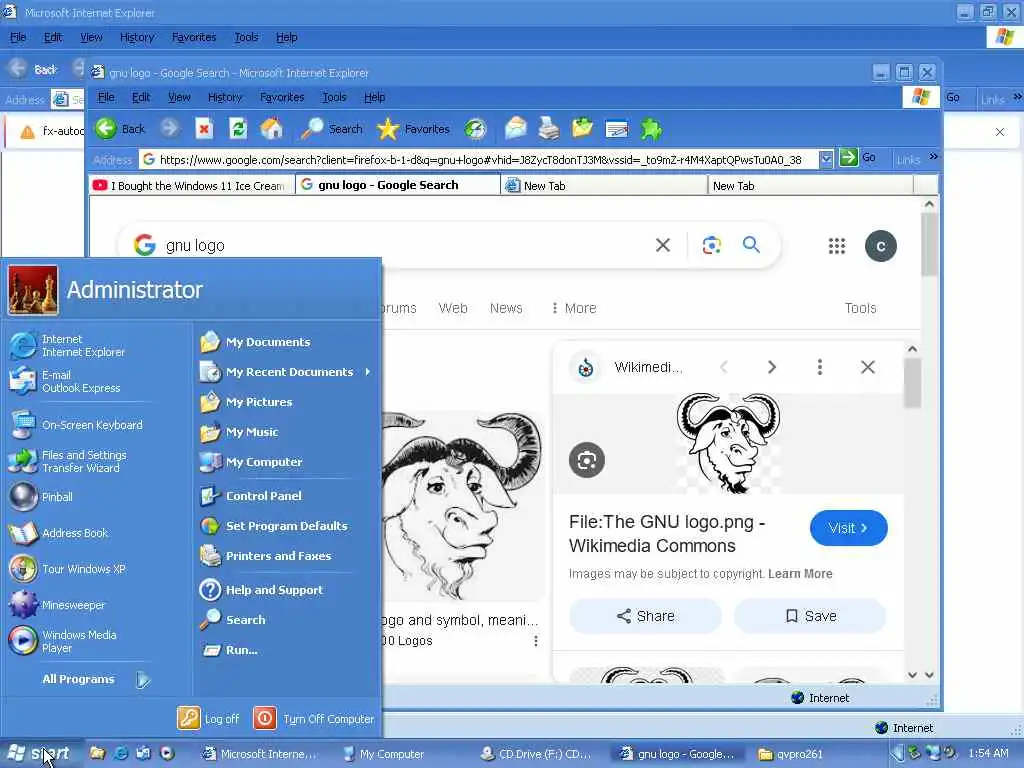Screen dimensions: 1024x768
Task: Click three-dot options under 1000 Logos result
Action: pyautogui.click(x=536, y=641)
